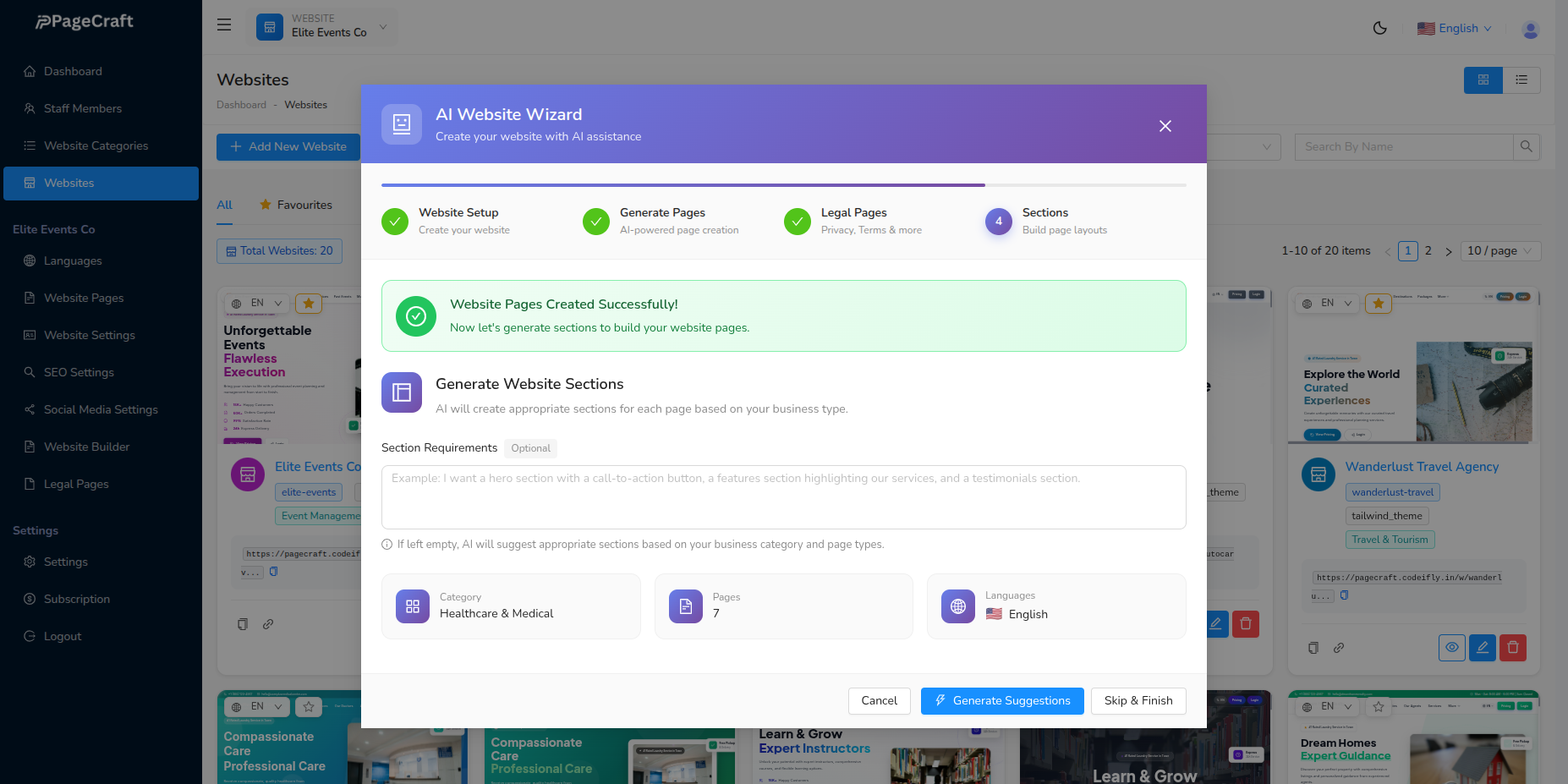Click the Section Requirements text area
Screen dimensions: 1568x784
click(783, 497)
